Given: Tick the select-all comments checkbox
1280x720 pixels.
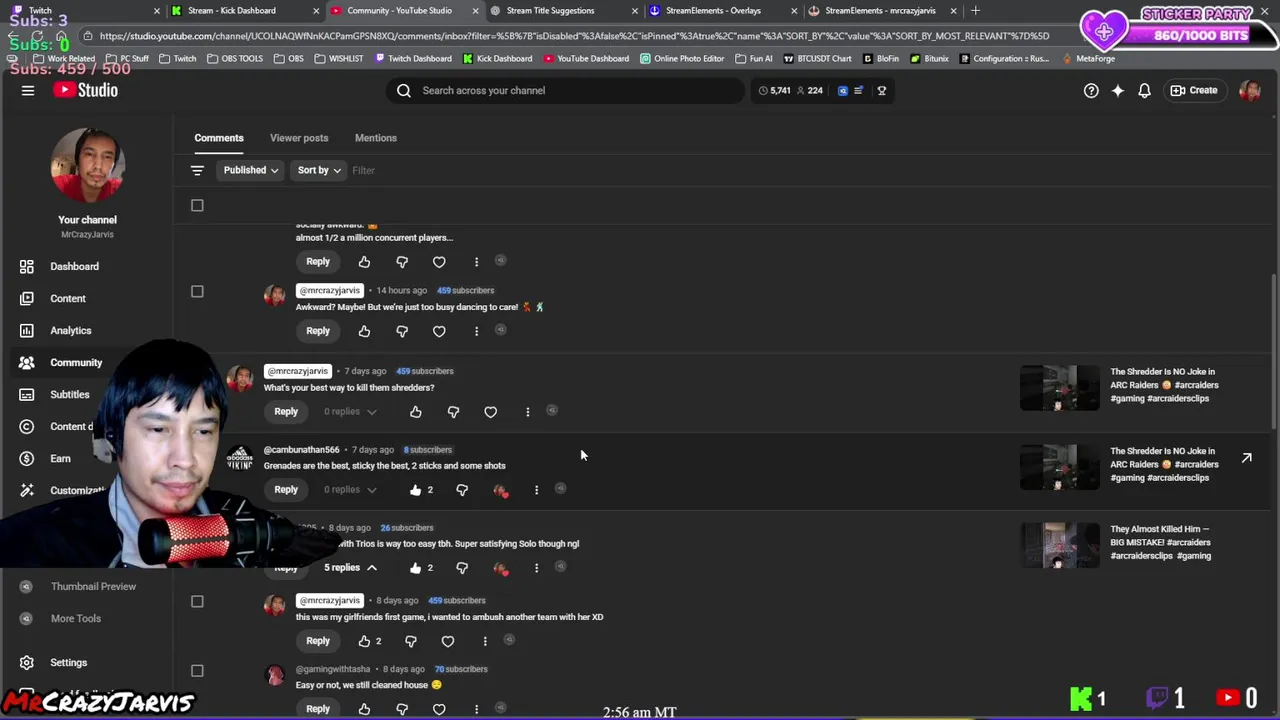Looking at the screenshot, I should (x=197, y=205).
